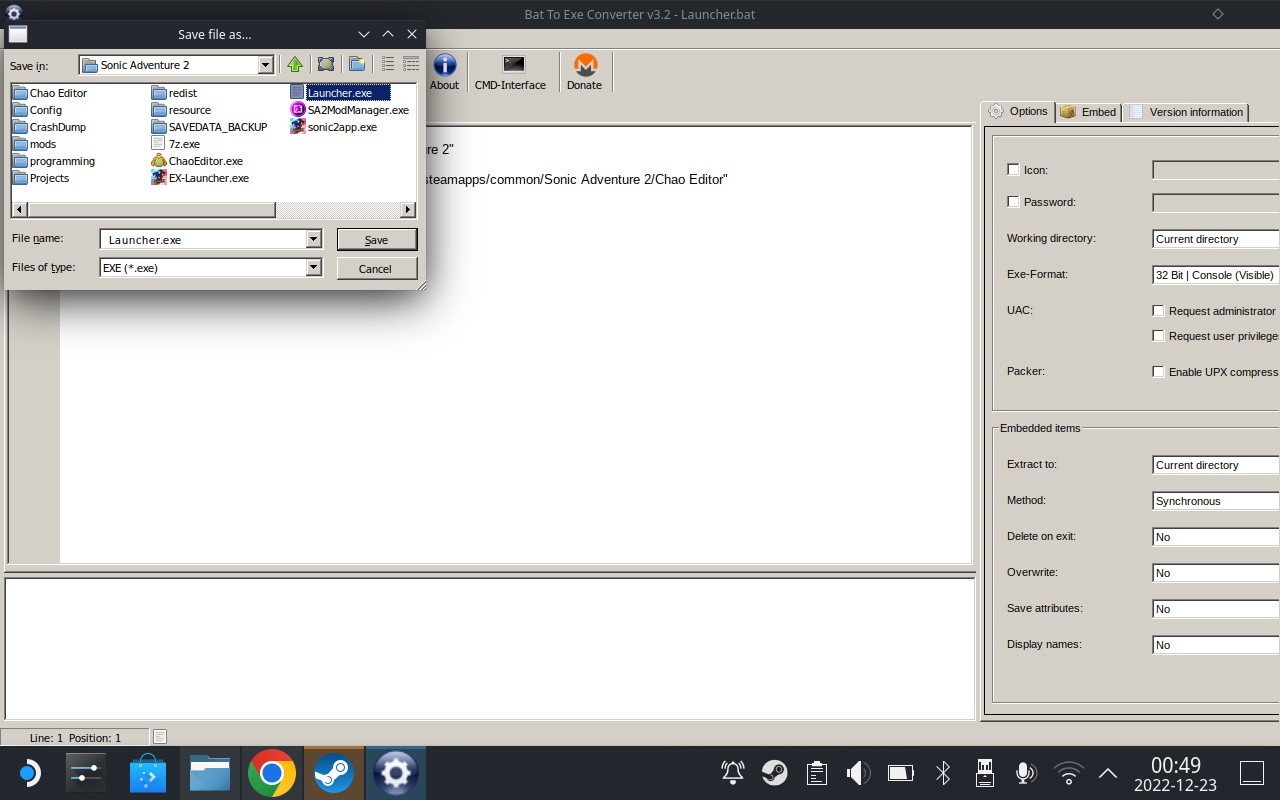The height and width of the screenshot is (800, 1280).
Task: Select the SA2ModManager.exe file
Action: (357, 110)
